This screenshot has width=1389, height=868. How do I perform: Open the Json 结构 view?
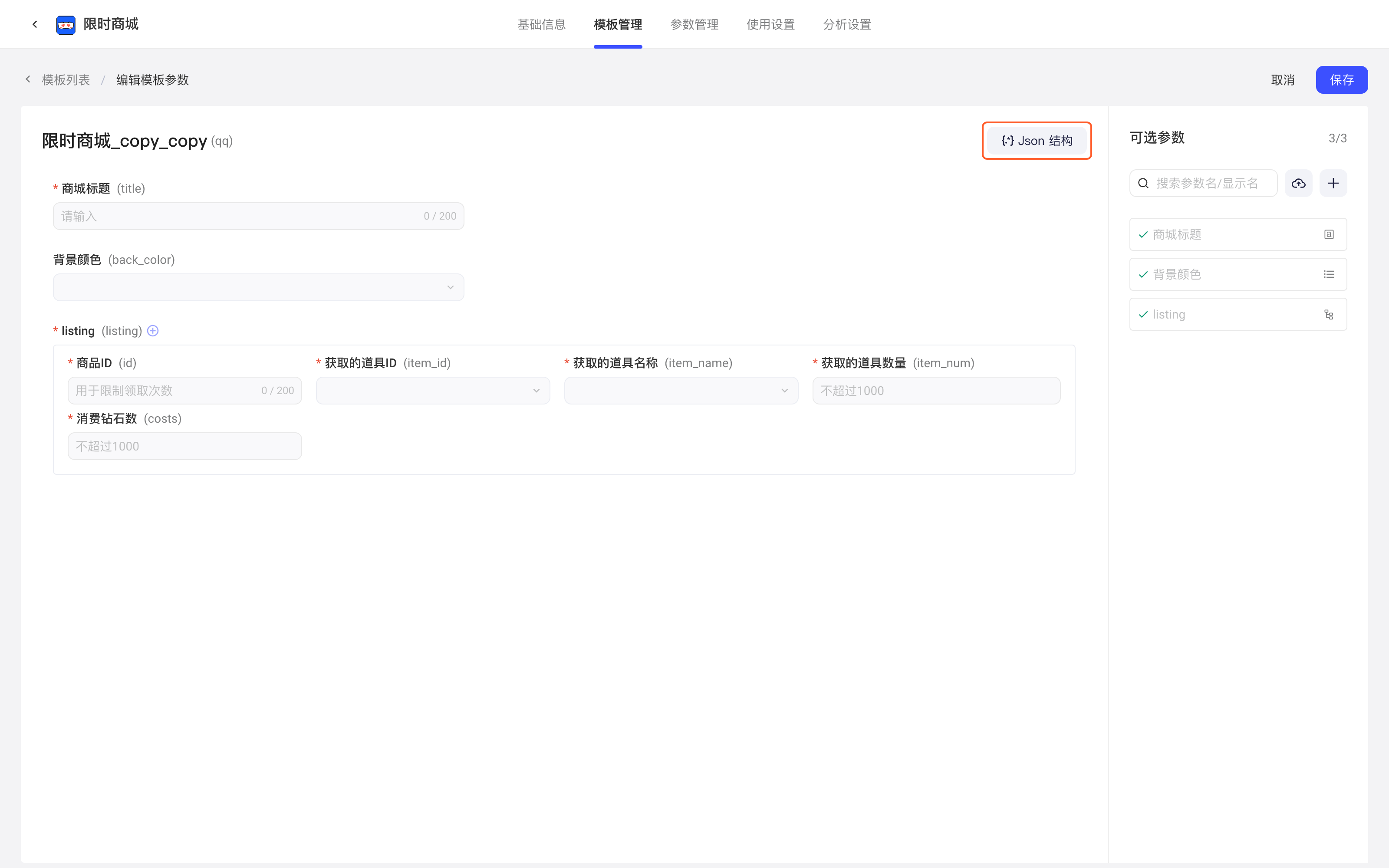point(1037,141)
